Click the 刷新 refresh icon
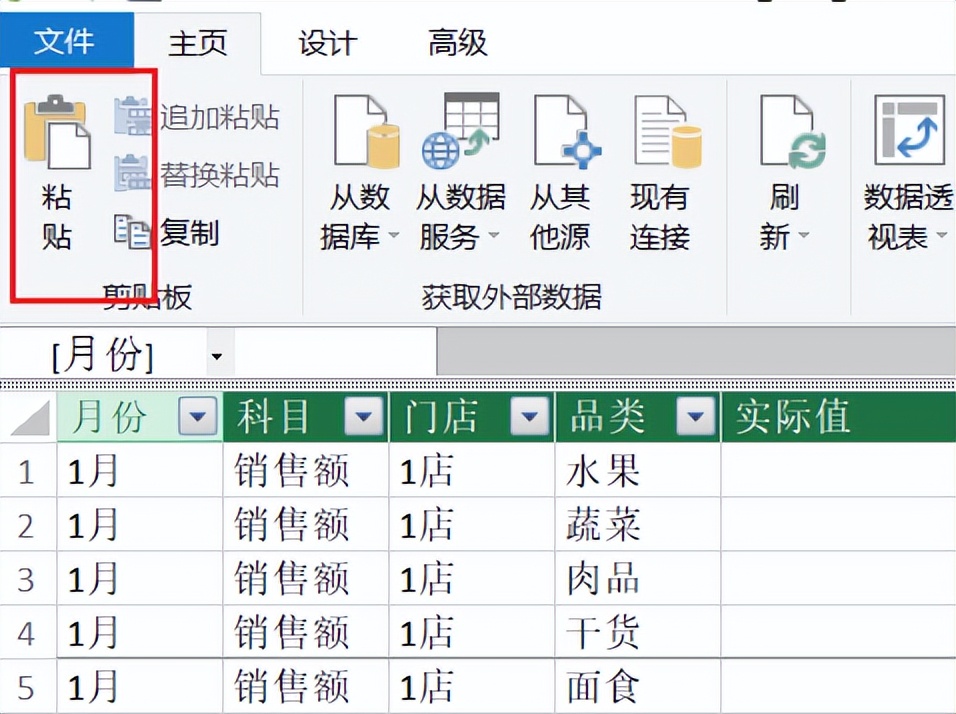Screen dimensions: 956x714 pos(793,132)
